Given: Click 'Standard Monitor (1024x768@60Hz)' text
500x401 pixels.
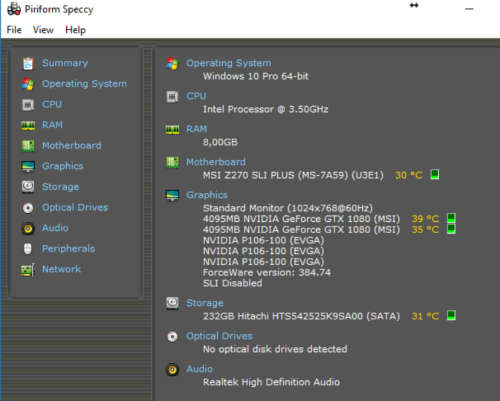Looking at the screenshot, I should [288, 208].
